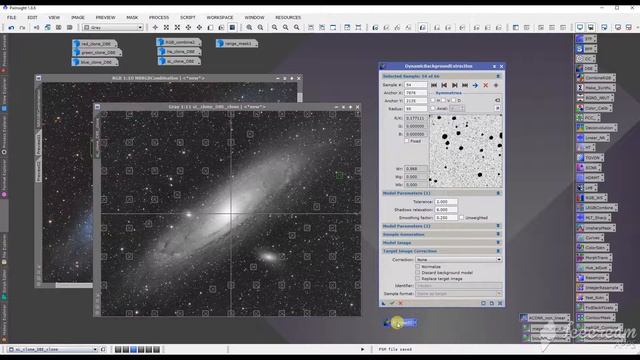Jump to last DBE sample
Image resolution: width=640 pixels, height=360 pixels.
(x=464, y=85)
